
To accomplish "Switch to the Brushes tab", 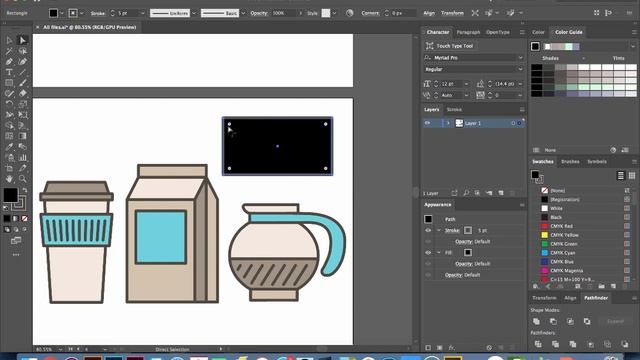I will click(570, 162).
